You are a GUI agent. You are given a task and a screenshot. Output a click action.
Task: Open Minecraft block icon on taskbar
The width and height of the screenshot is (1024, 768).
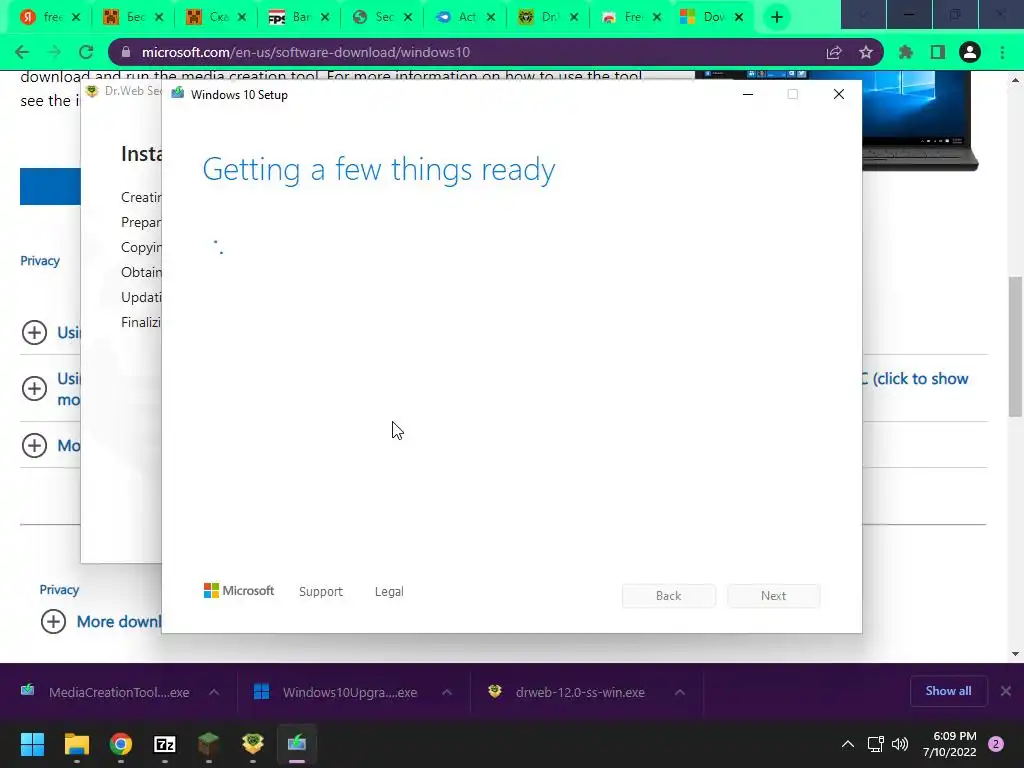208,744
